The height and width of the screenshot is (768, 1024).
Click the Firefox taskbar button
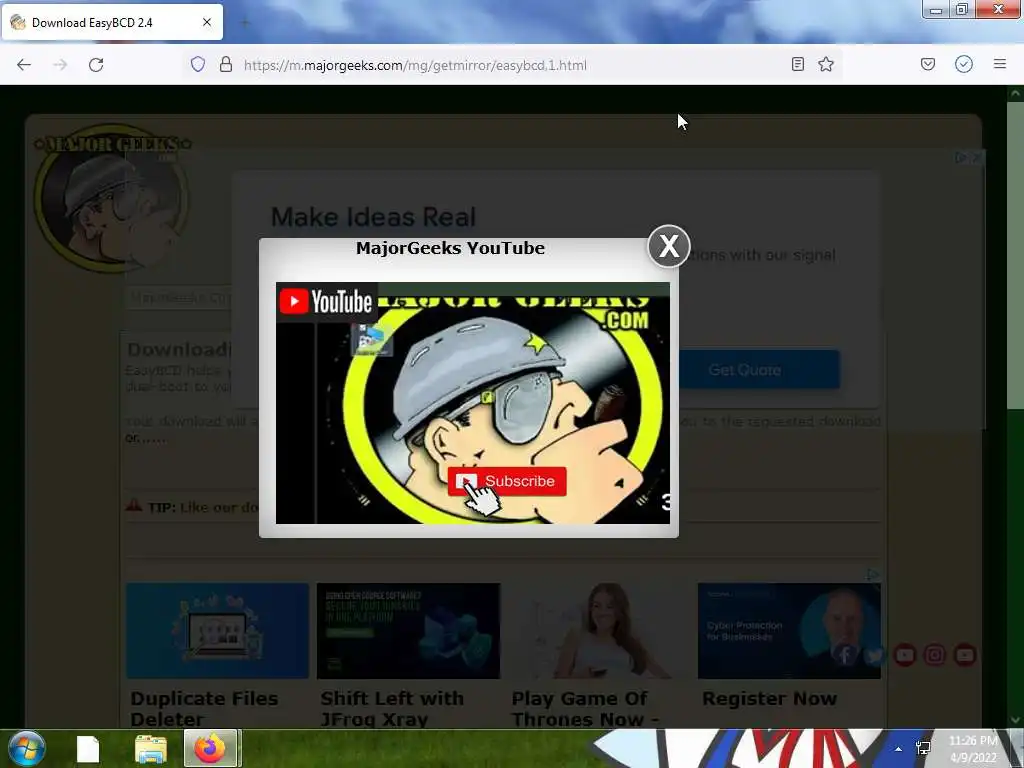click(211, 748)
